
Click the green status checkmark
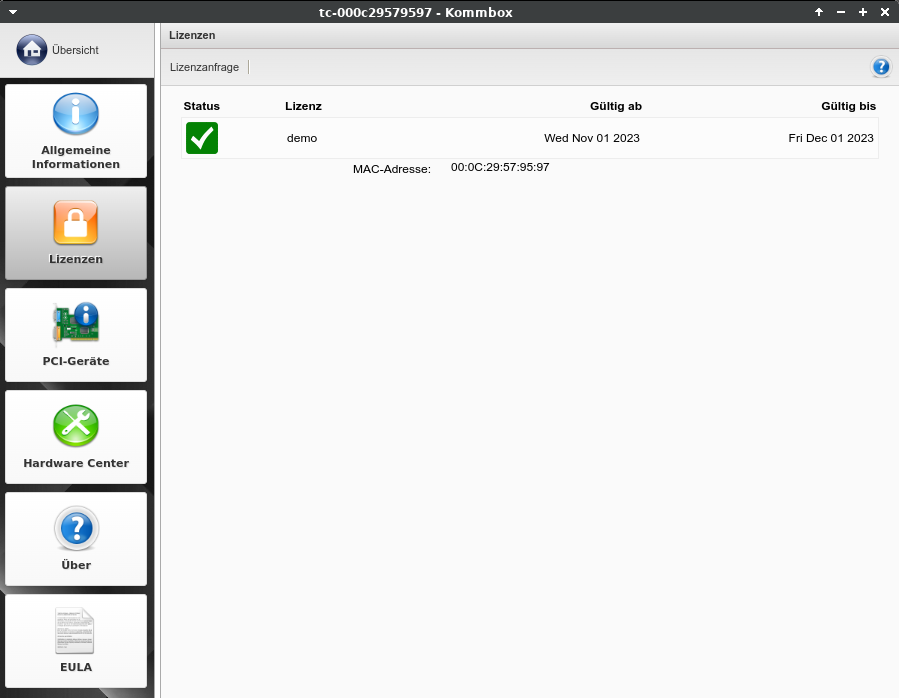tap(202, 138)
